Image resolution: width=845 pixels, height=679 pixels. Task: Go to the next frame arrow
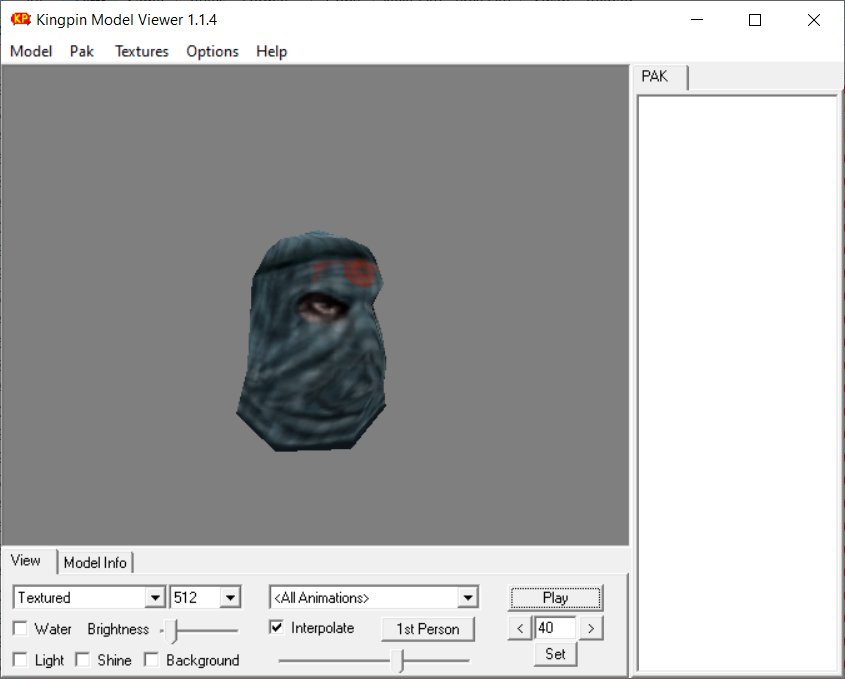(591, 628)
